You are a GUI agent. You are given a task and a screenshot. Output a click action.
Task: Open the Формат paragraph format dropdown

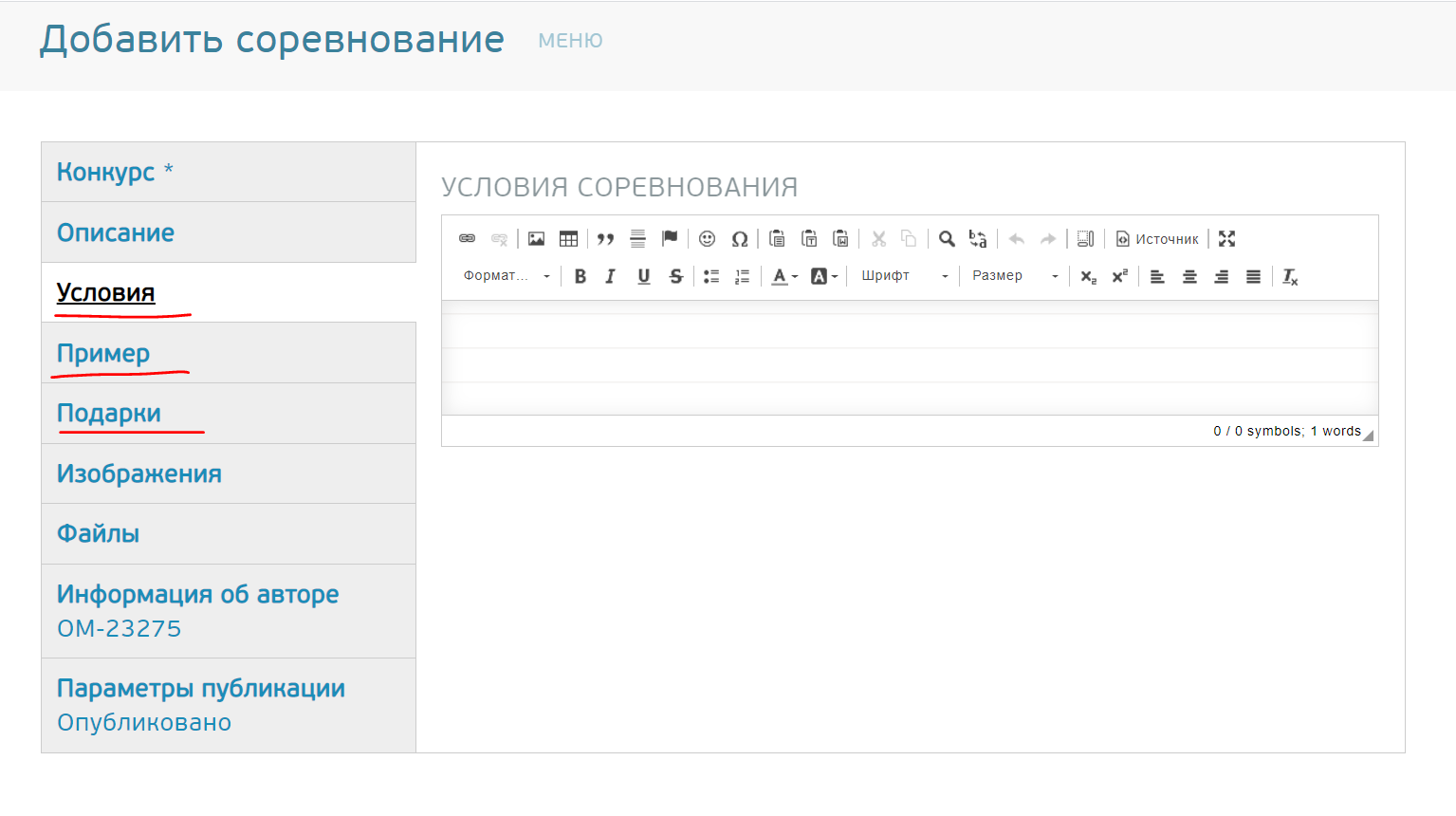pyautogui.click(x=506, y=276)
